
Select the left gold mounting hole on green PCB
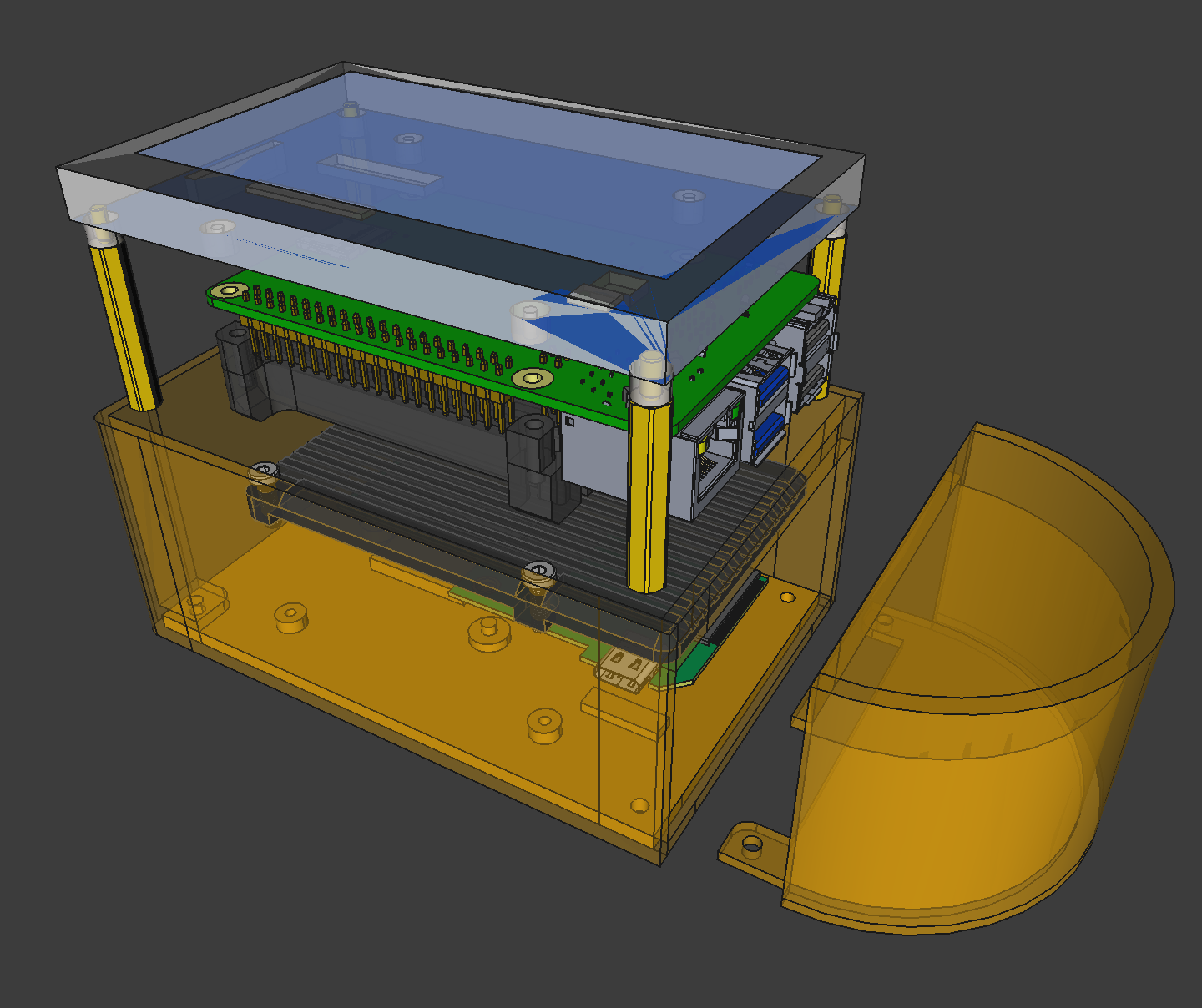tap(228, 291)
